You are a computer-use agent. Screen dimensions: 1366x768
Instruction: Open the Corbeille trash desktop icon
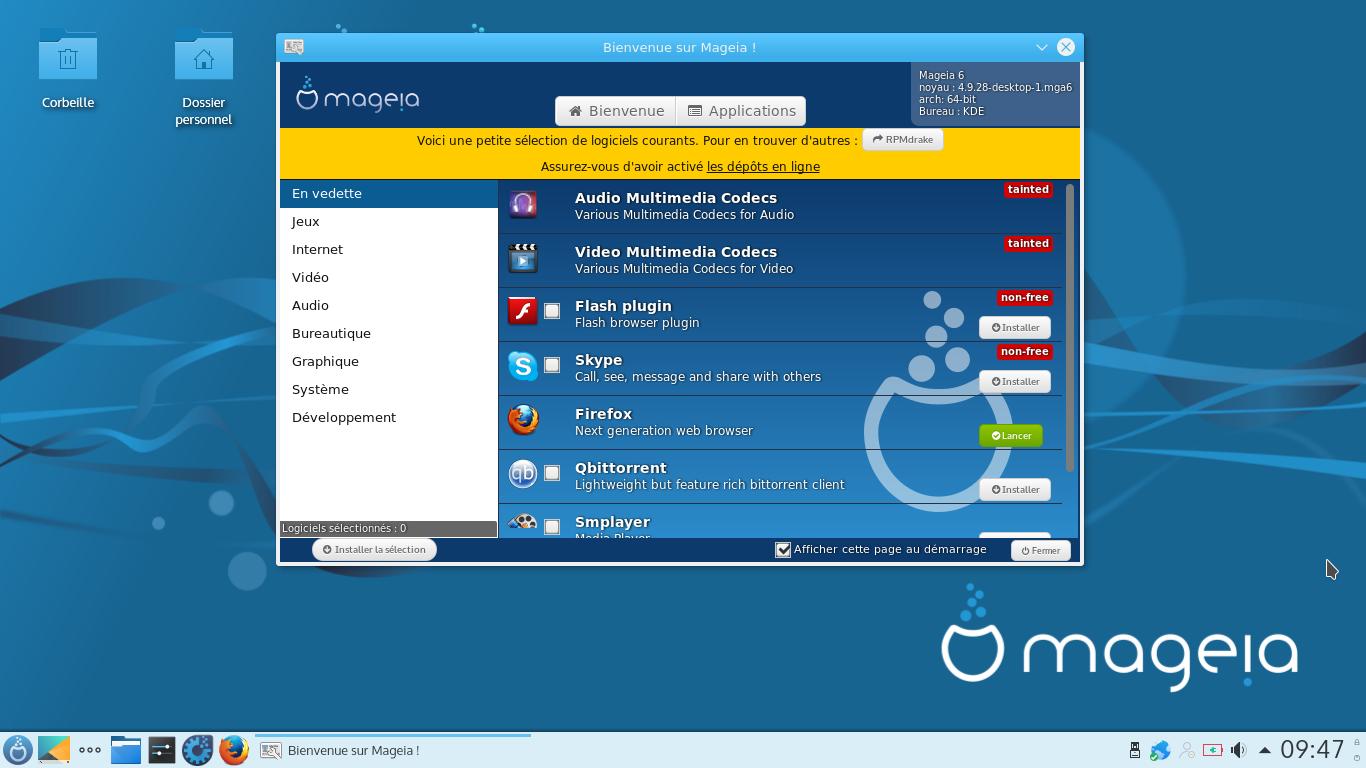(x=68, y=69)
